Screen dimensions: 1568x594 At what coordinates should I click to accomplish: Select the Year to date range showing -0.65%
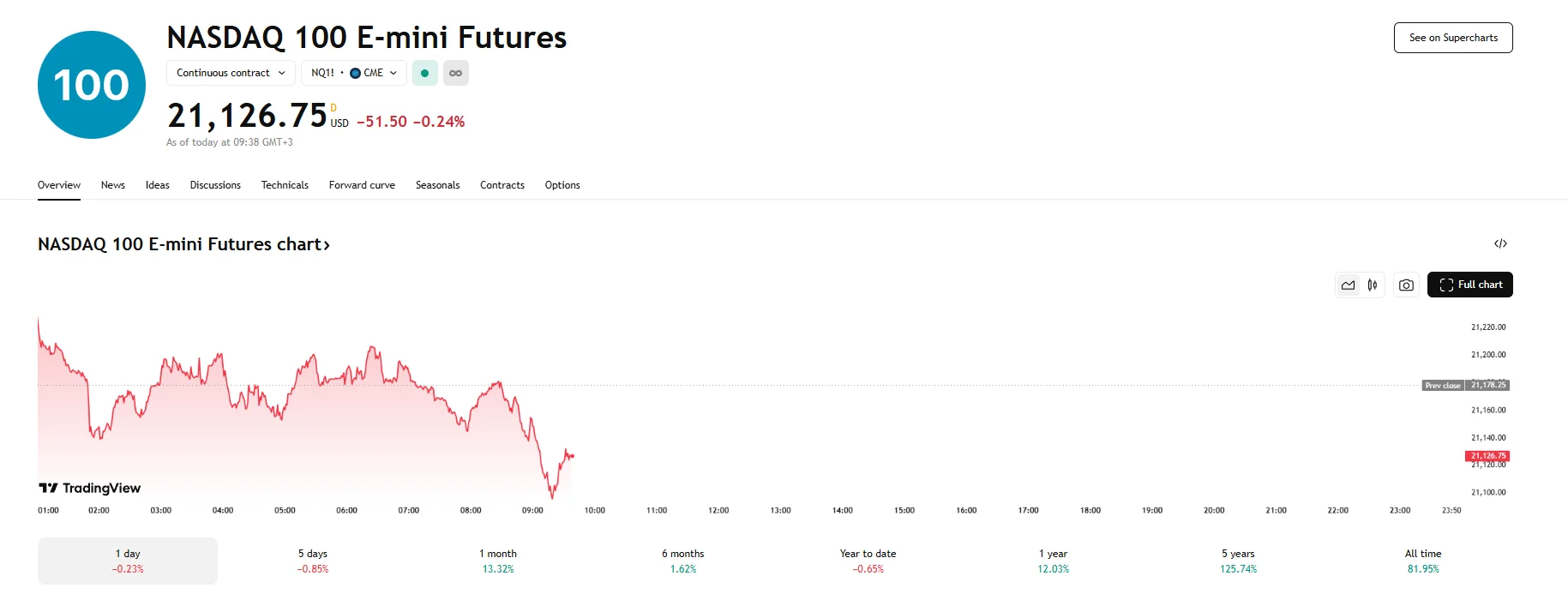[867, 560]
